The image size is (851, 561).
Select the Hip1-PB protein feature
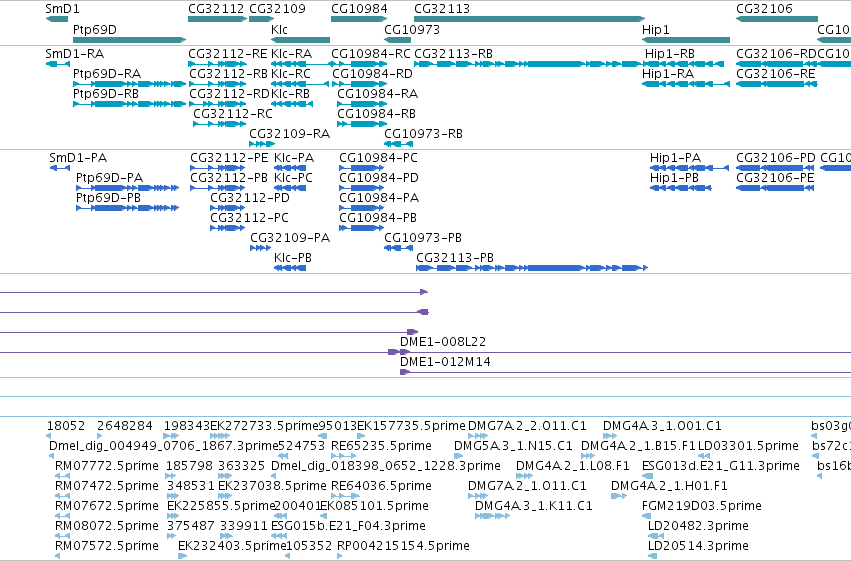681,188
